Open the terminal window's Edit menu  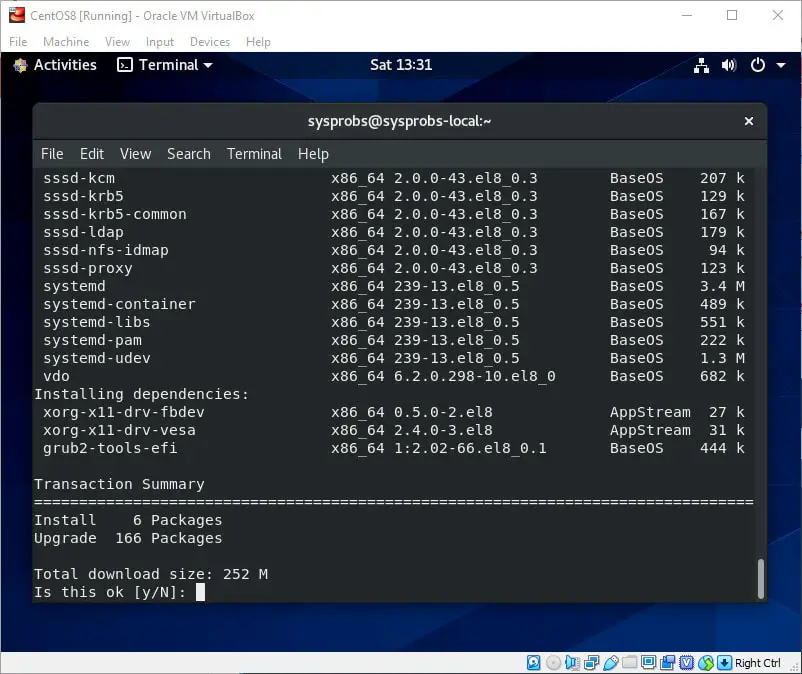pos(92,154)
